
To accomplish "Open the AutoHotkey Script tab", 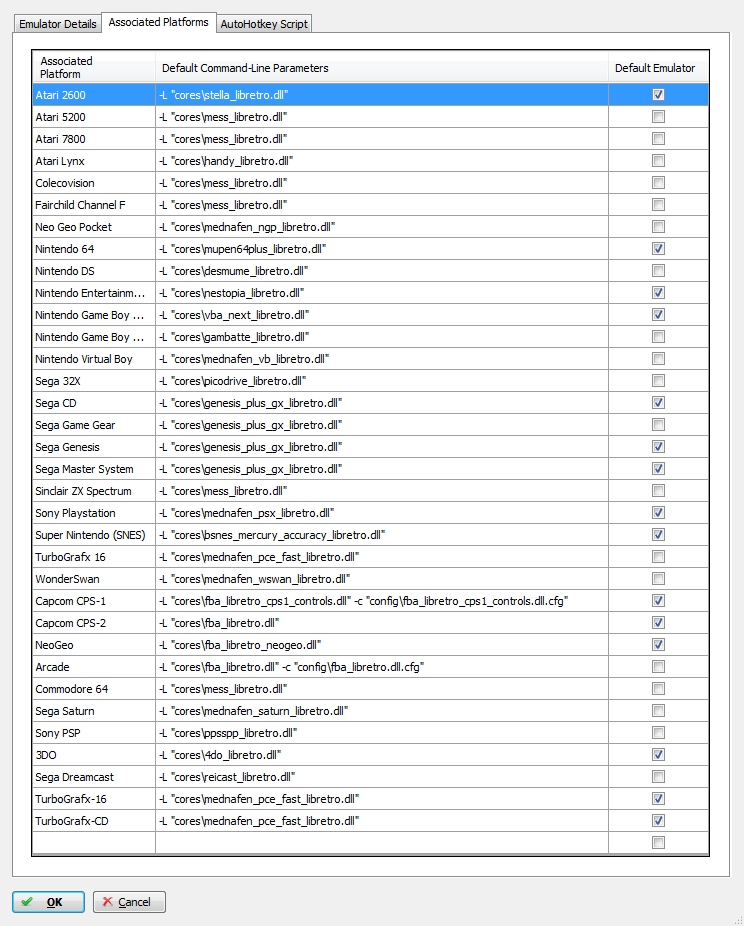I will coord(263,24).
